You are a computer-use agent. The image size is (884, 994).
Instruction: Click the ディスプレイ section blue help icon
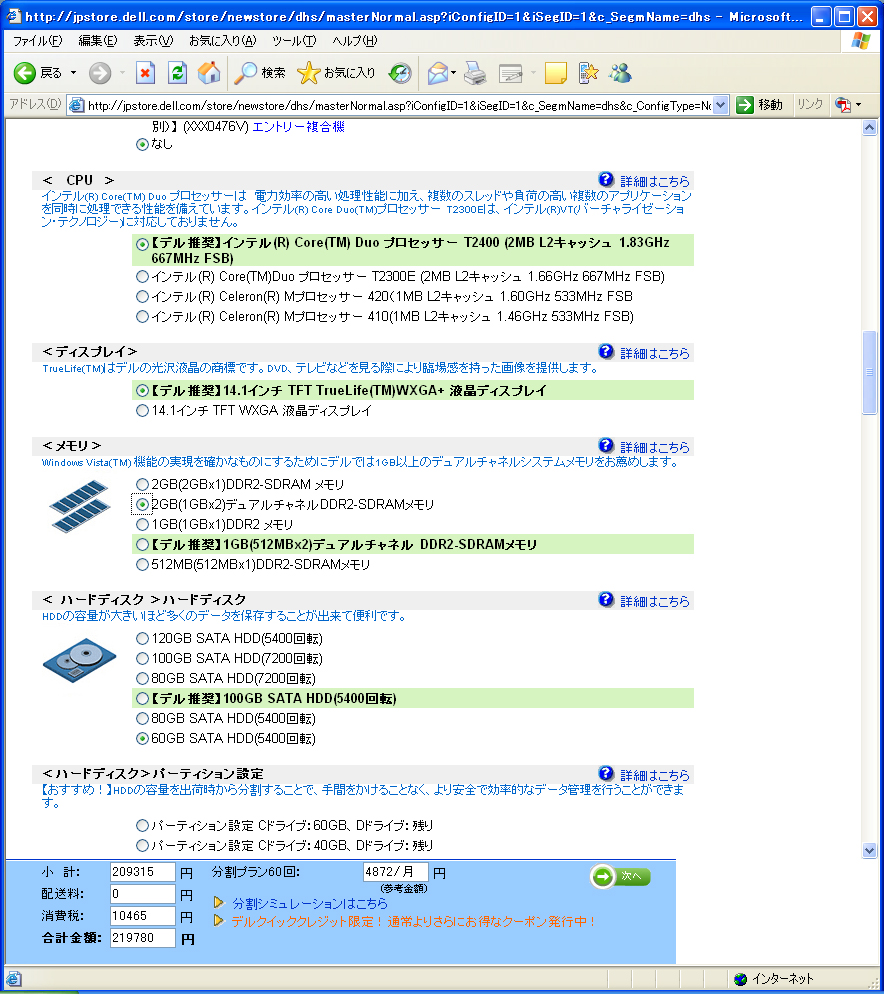point(606,351)
